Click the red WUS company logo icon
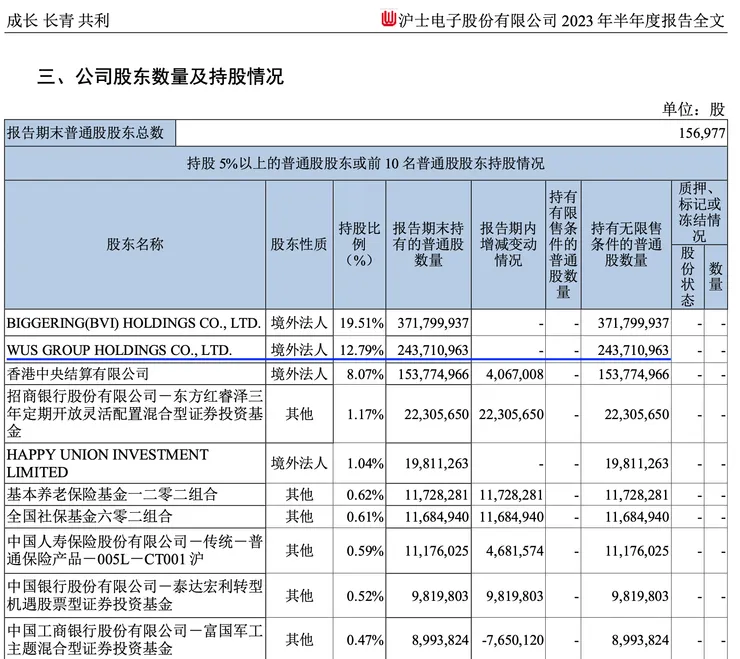This screenshot has width=740, height=659. coord(389,18)
